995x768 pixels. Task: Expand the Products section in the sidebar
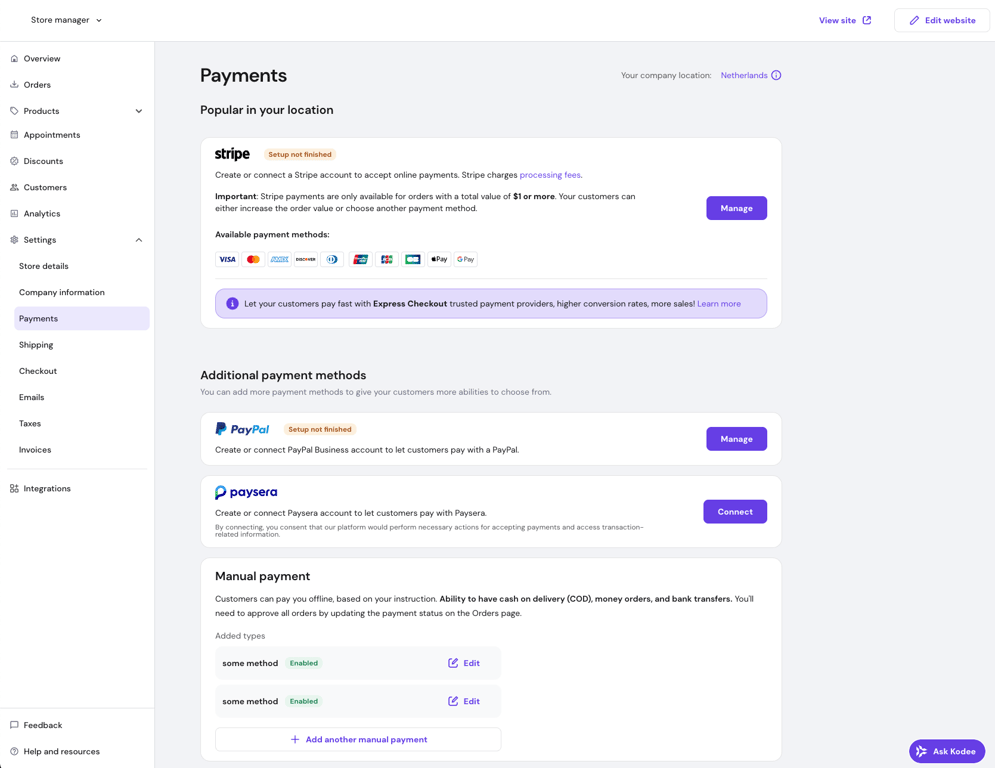click(138, 111)
